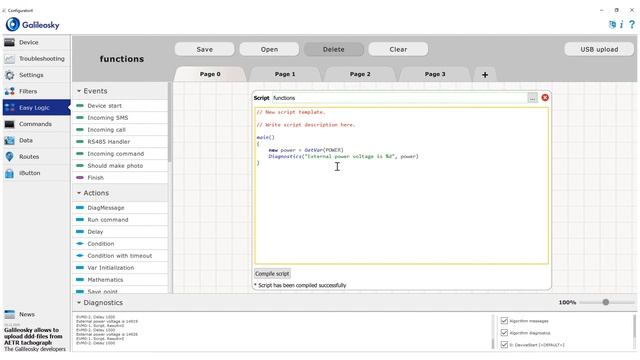This screenshot has width=640, height=360.
Task: Click the Galileosky logo
Action: [33, 24]
